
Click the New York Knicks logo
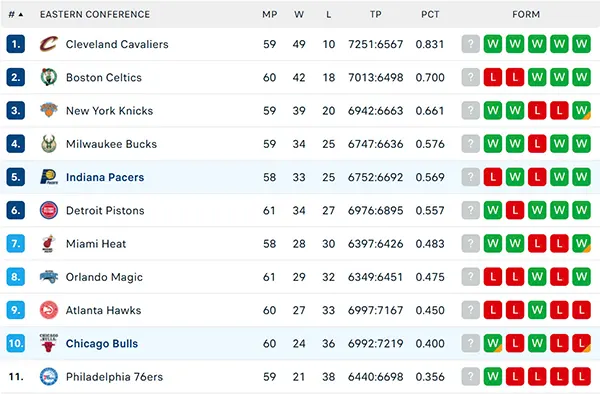(x=49, y=110)
